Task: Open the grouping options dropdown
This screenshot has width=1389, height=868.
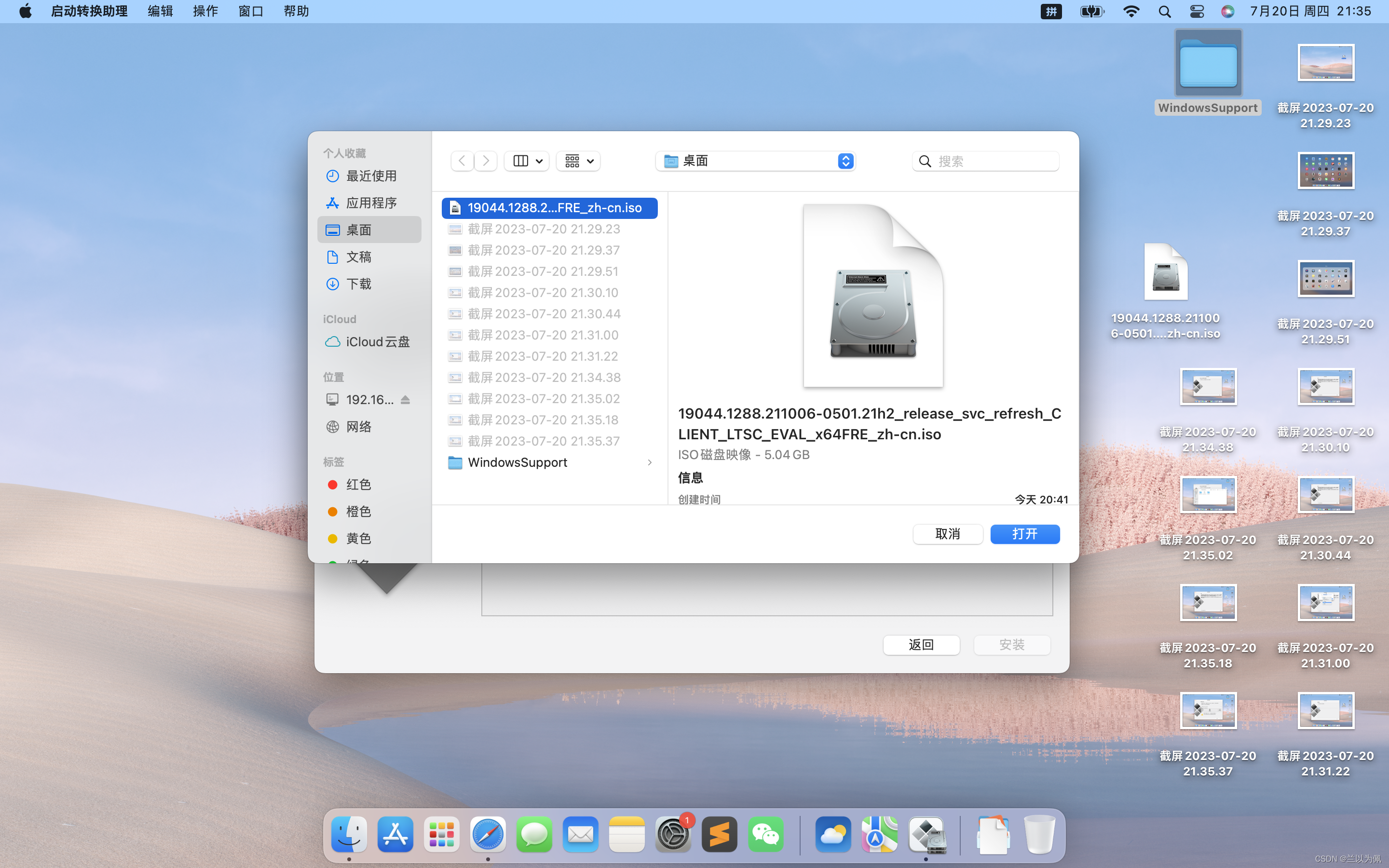Action: click(578, 161)
